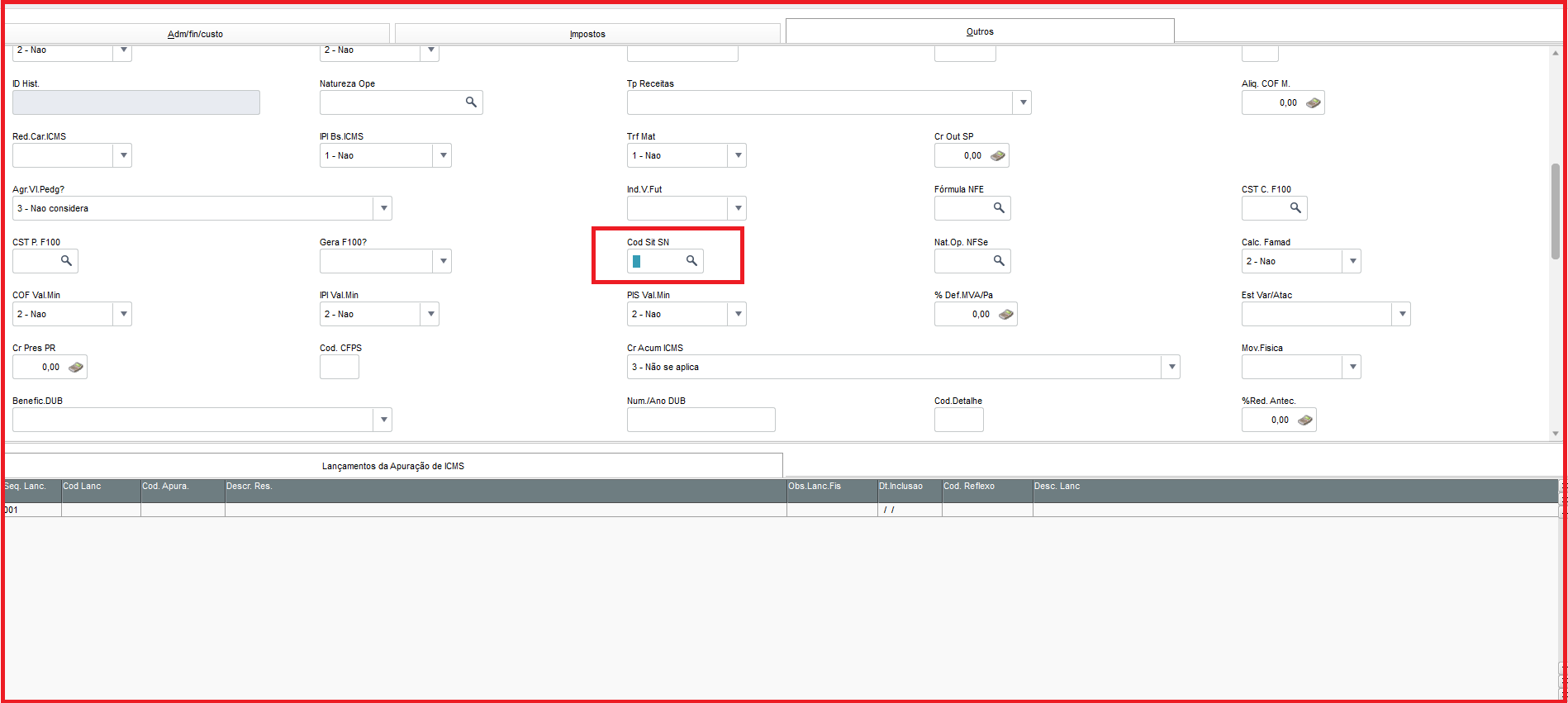The width and height of the screenshot is (1568, 703).
Task: Open lookup search for CST C. F100
Action: coord(1295,208)
